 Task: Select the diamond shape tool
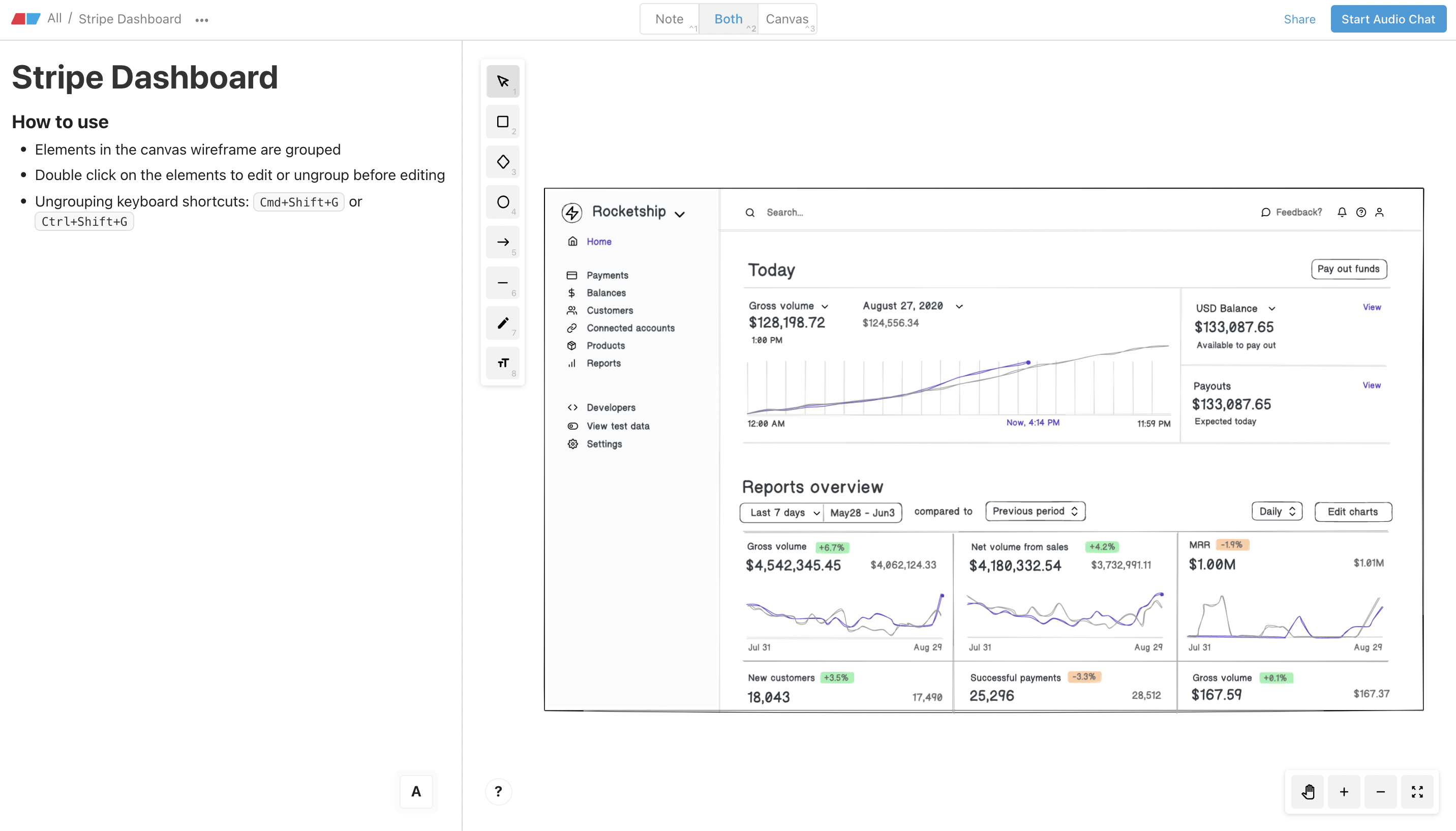point(503,162)
